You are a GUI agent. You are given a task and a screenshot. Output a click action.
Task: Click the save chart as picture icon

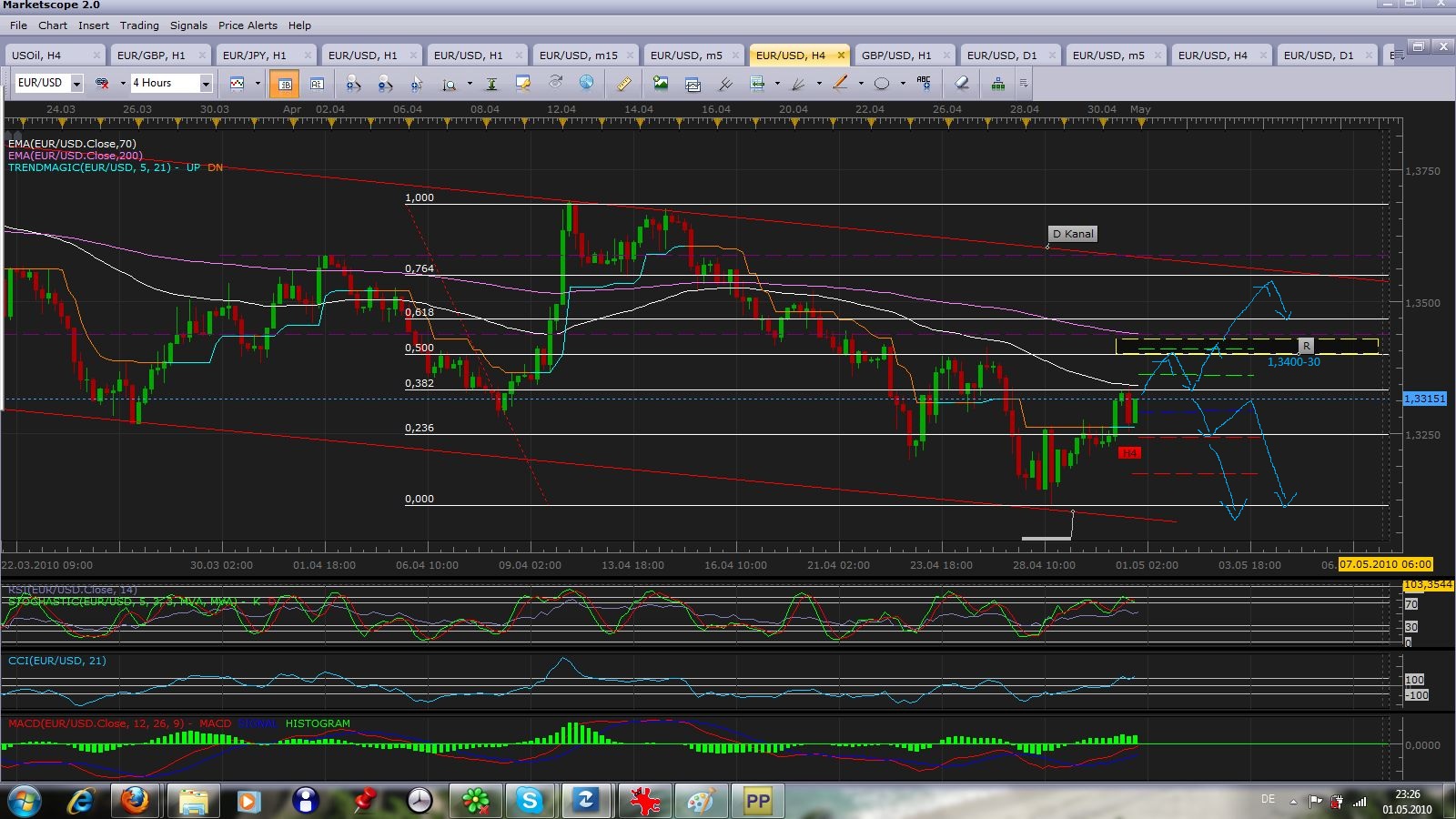661,84
